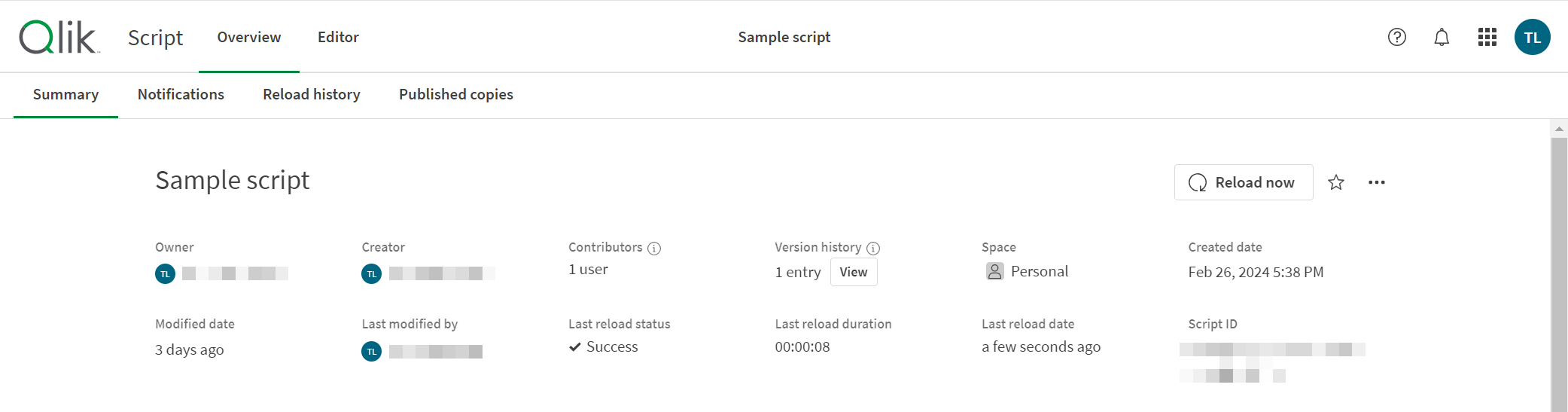Click the Last modified by TL avatar
The width and height of the screenshot is (1568, 412).
point(371,351)
